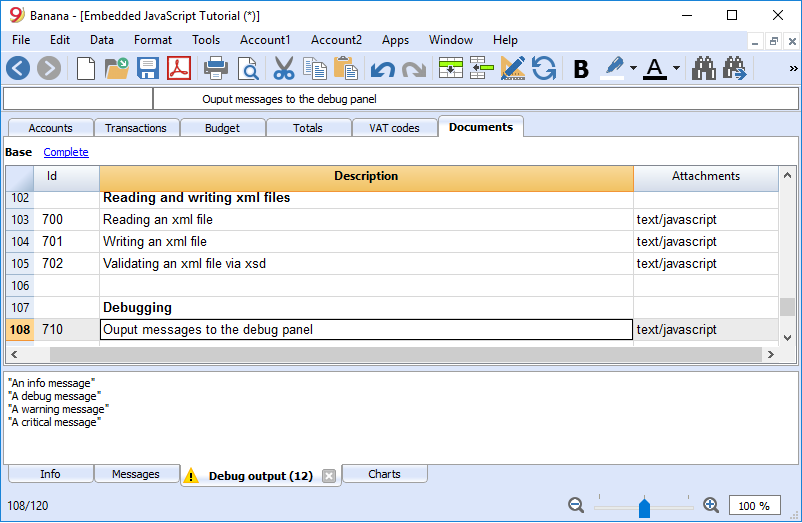This screenshot has height=523, width=802.
Task: Click the blue back navigation arrow
Action: pos(18,68)
